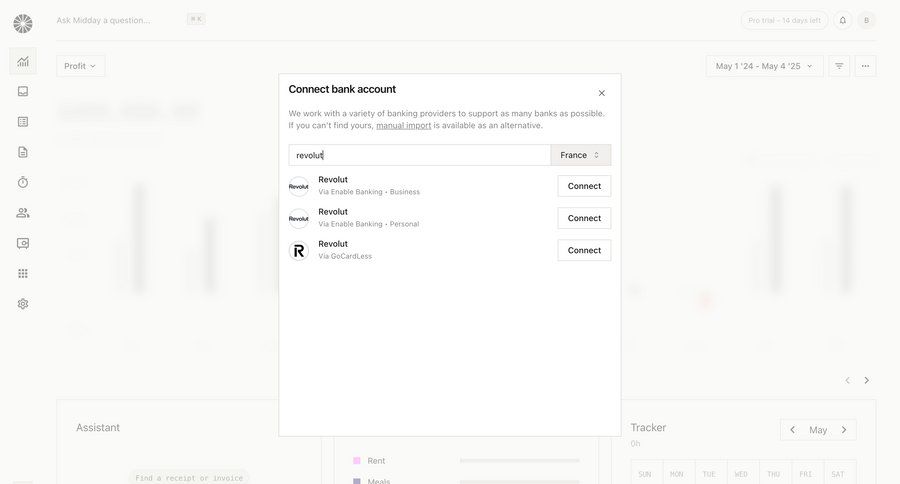Click the Pro trial 14 days left badge
900x484 pixels.
[785, 20]
